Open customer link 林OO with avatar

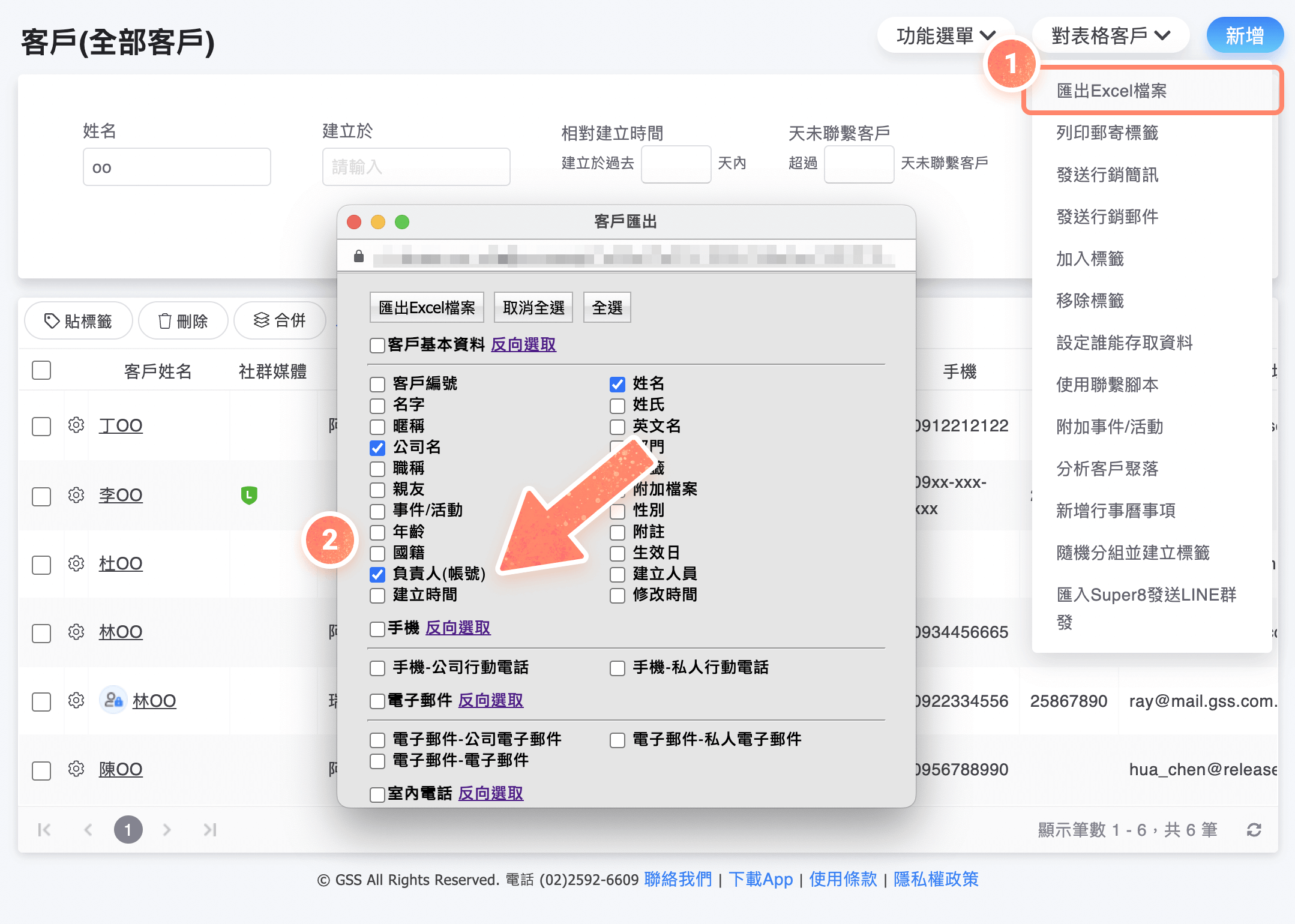point(154,700)
